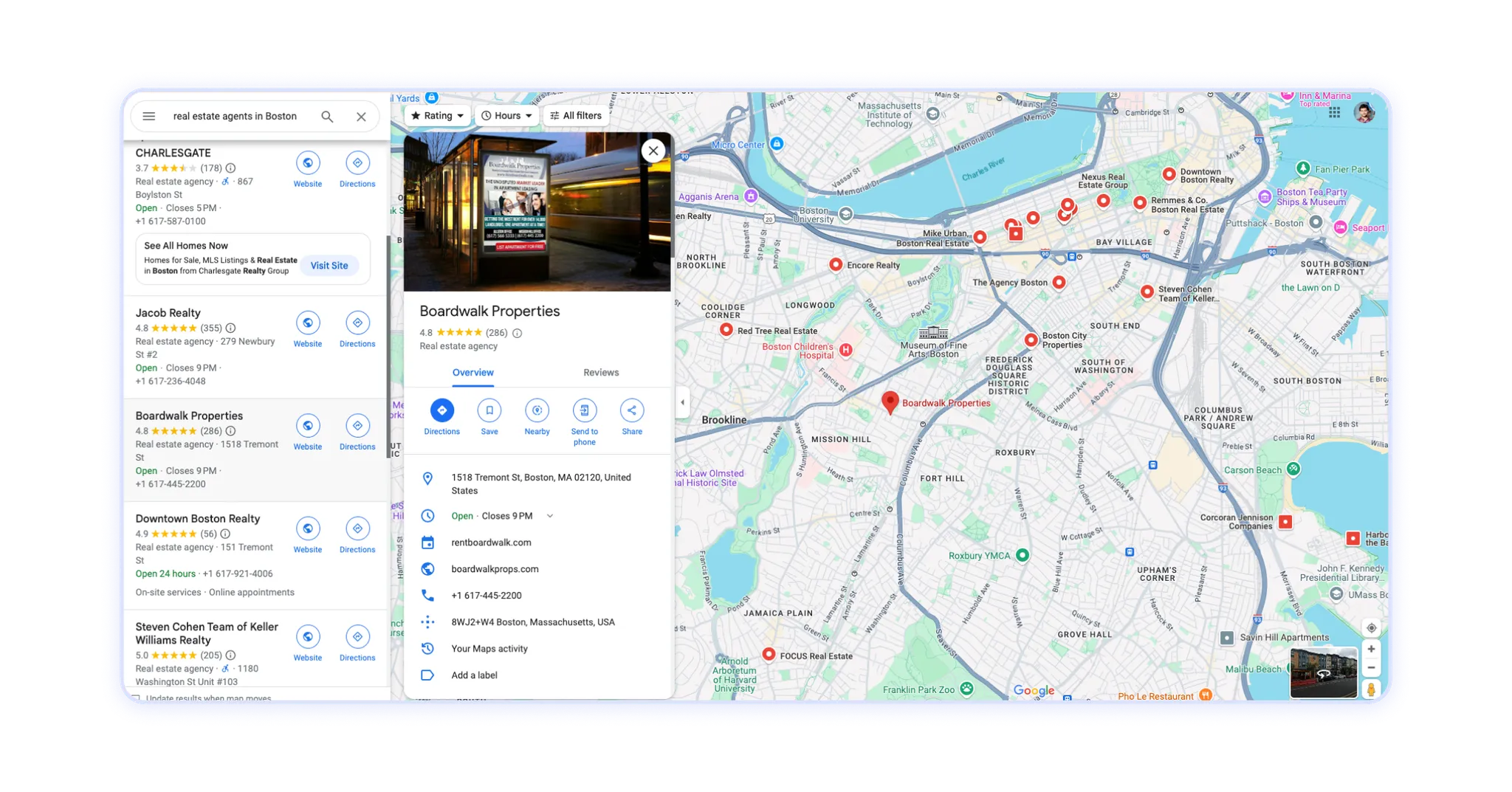Viewport: 1512px width, 792px height.
Task: Click the Send to phone icon
Action: click(584, 411)
